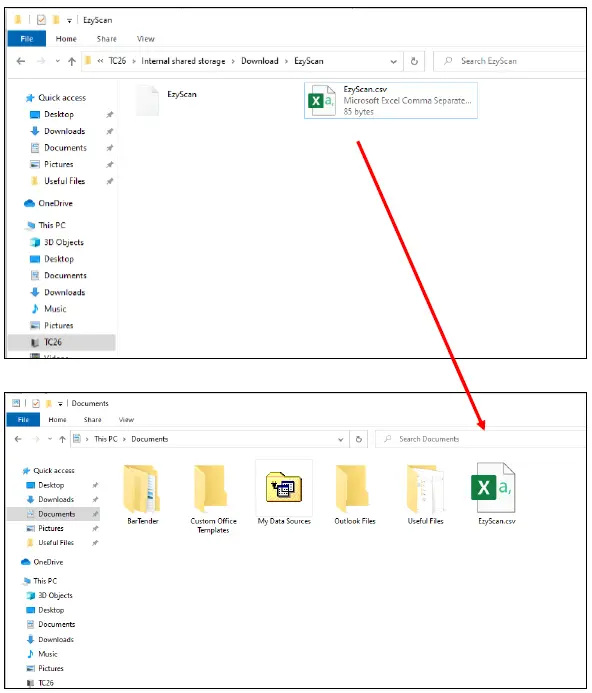Expand address bar dropdown in Documents window

tap(341, 439)
